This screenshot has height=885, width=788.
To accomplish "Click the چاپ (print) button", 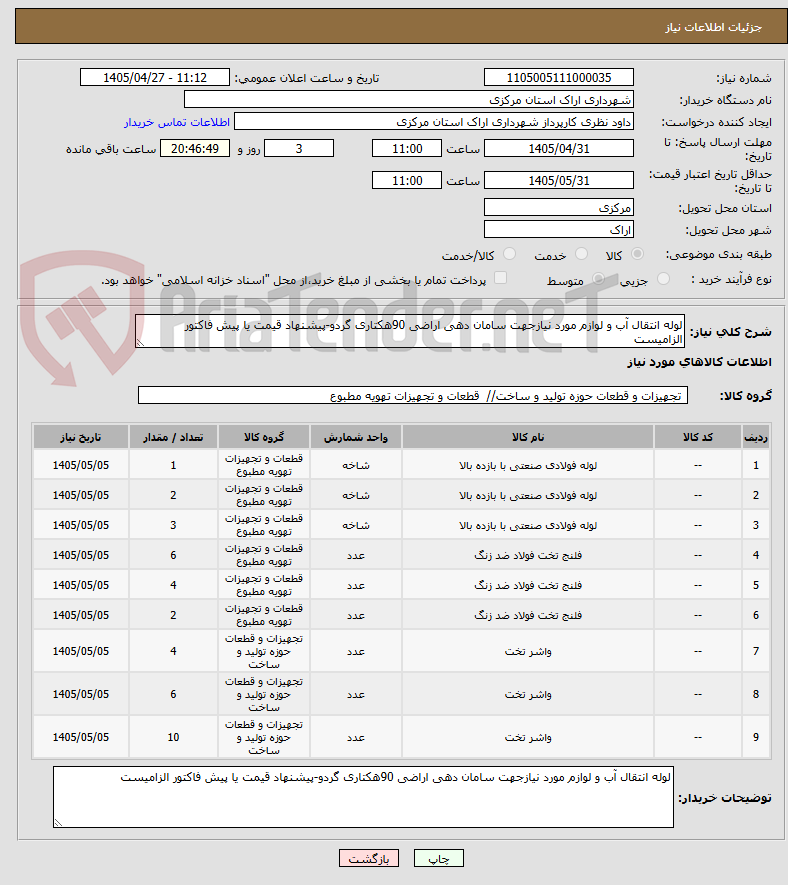I will click(439, 858).
